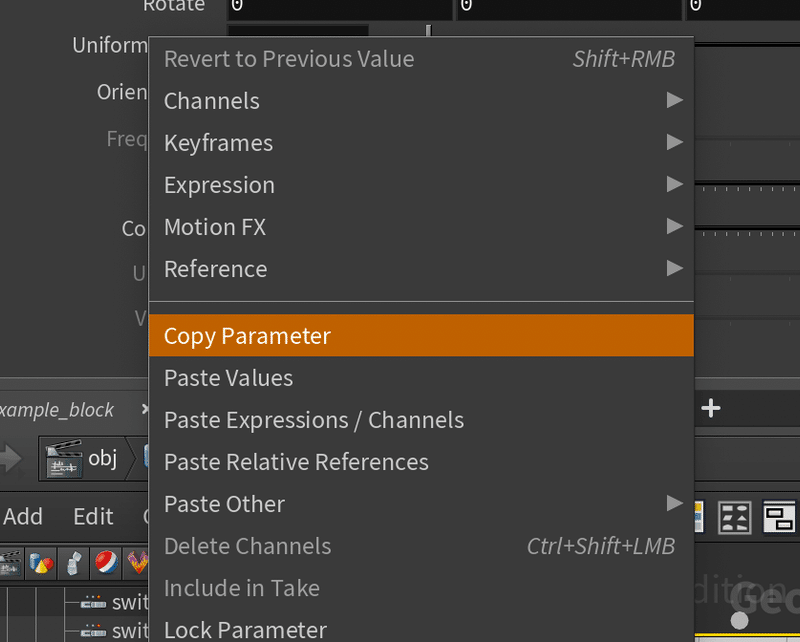
Task: Open the Edit menu in network editor
Action: pos(93,516)
